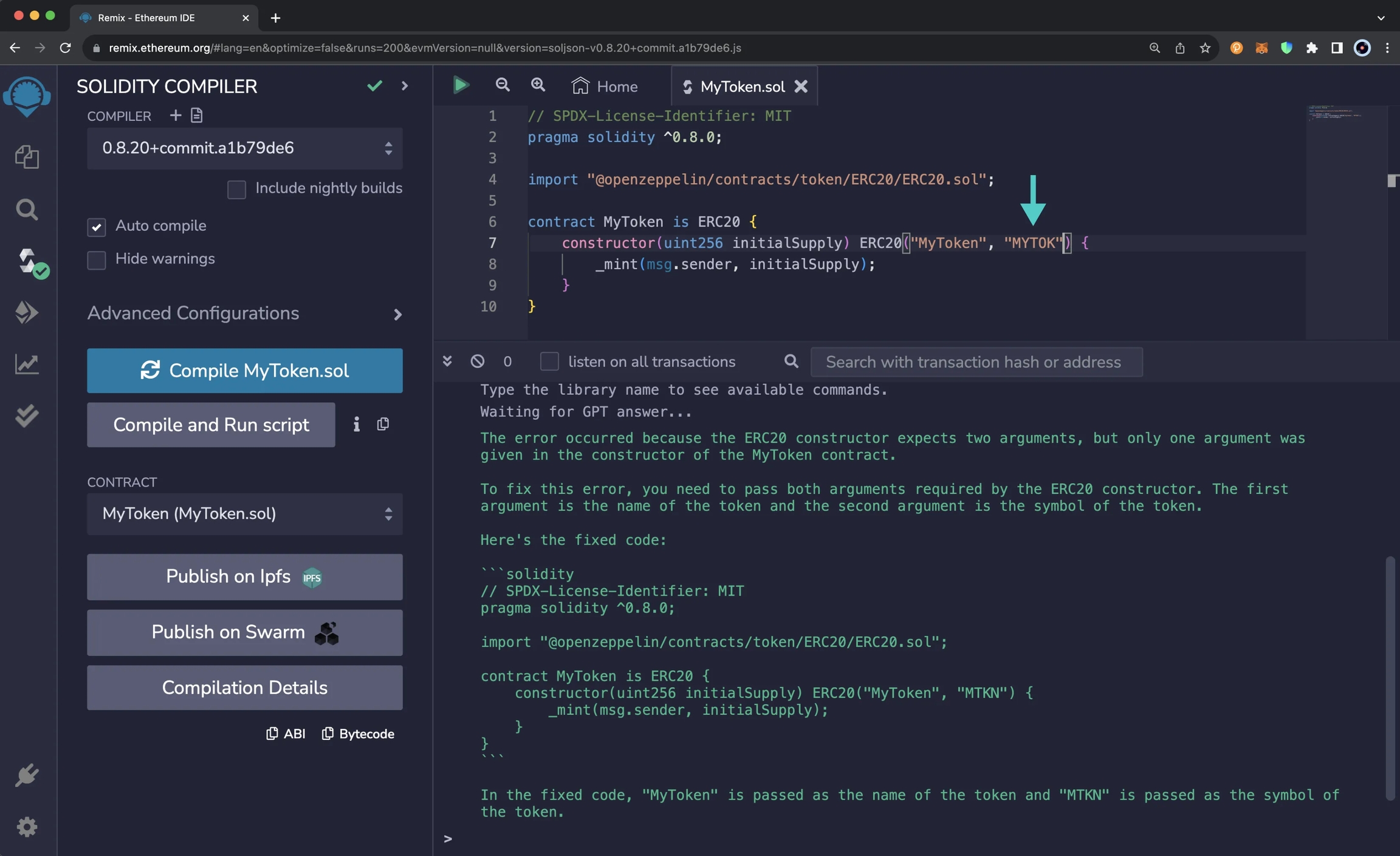This screenshot has width=1400, height=856.
Task: Click the Compile MyToken.sol button
Action: coord(244,371)
